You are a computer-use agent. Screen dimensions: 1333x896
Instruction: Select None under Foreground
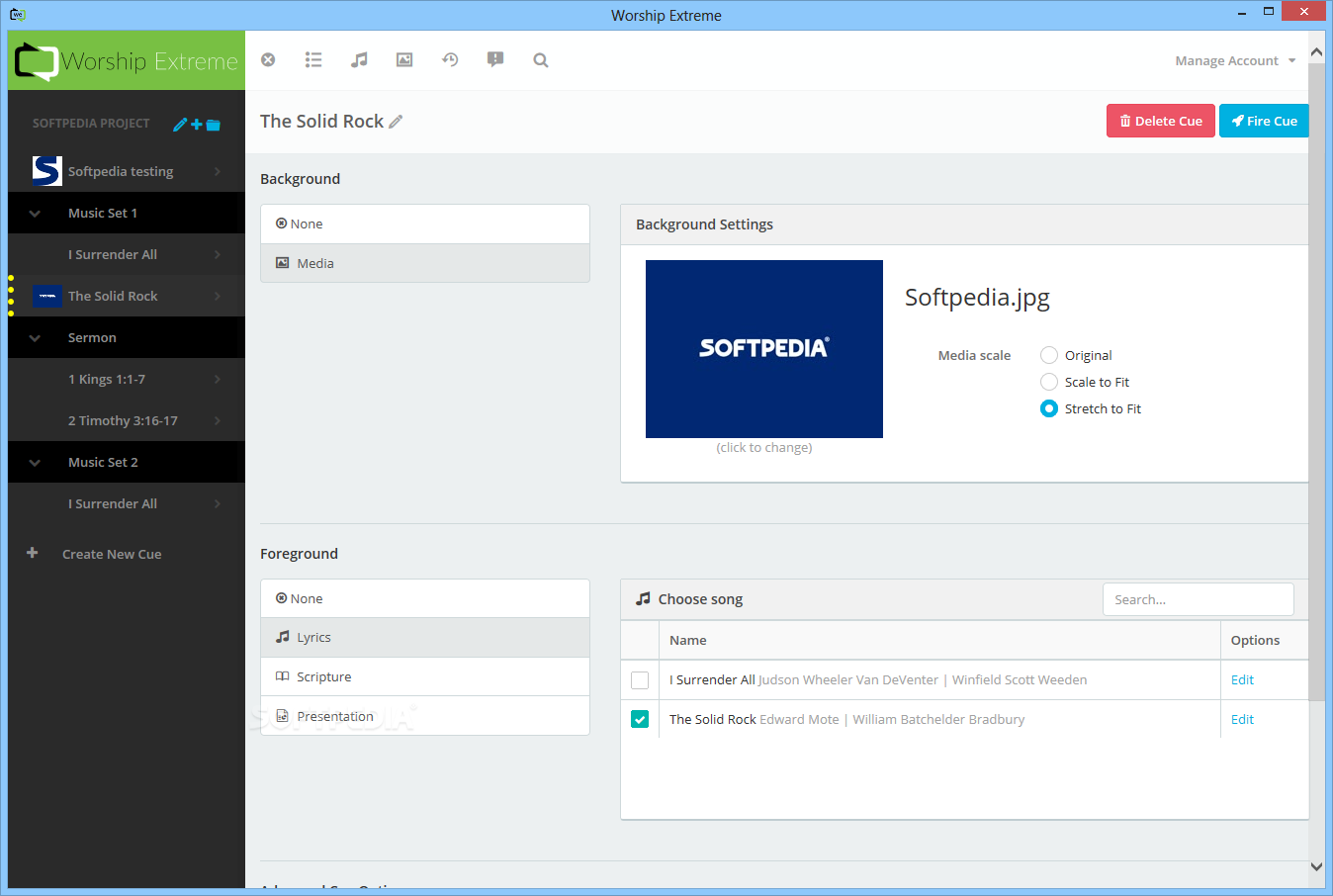coord(425,598)
